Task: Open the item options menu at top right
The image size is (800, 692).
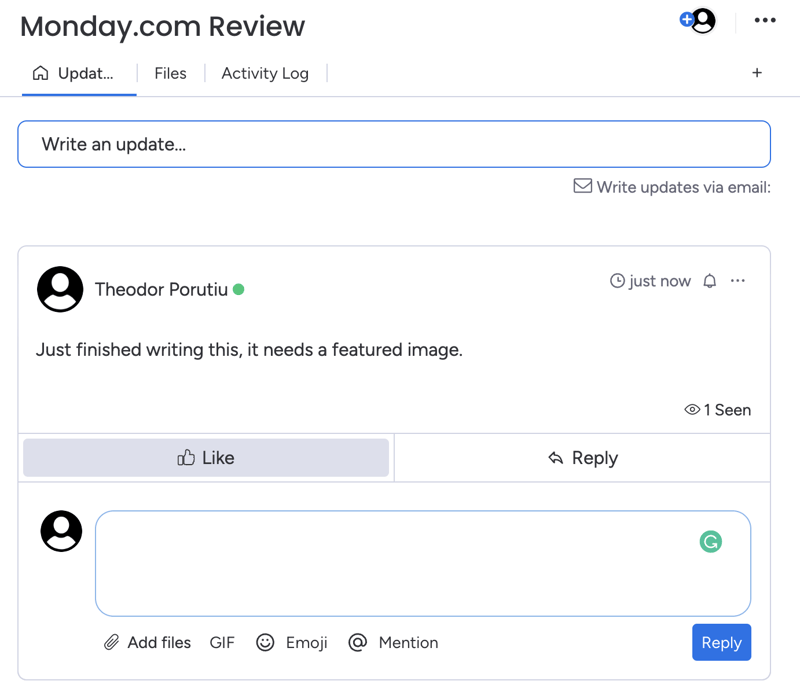Action: click(x=765, y=20)
